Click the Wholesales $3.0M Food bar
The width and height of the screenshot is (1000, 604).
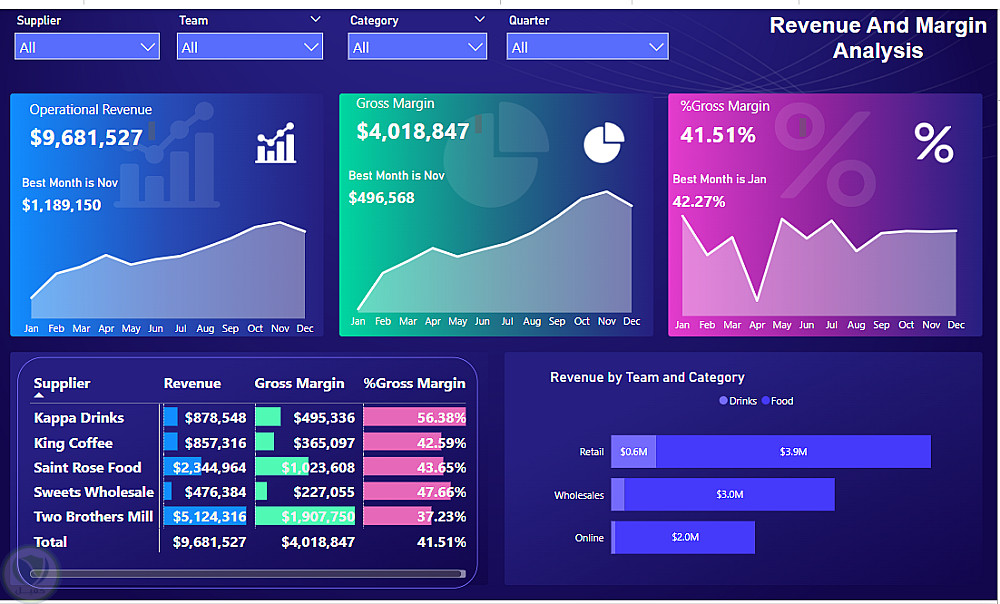tap(729, 494)
